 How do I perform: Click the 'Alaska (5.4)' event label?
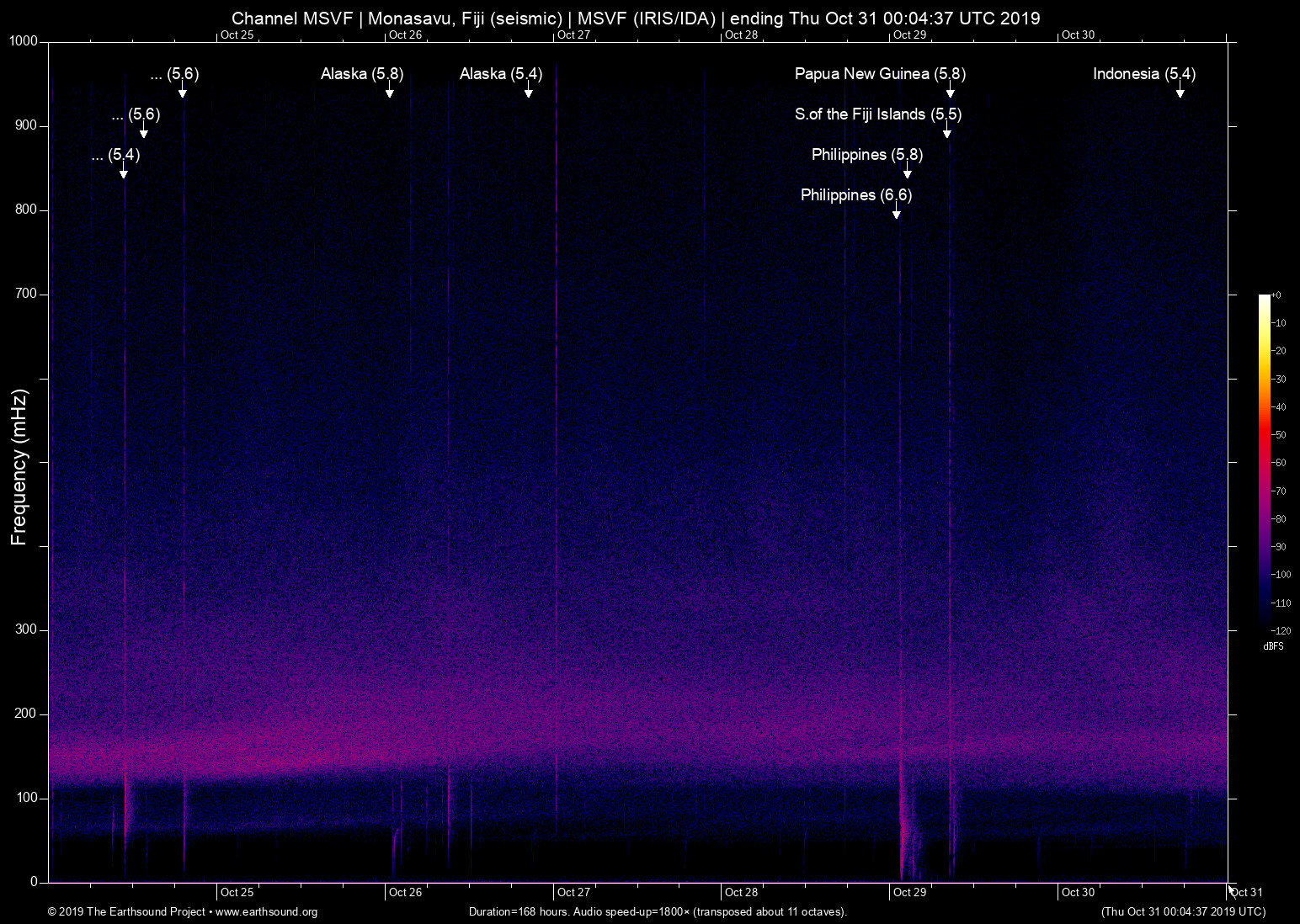tap(501, 74)
